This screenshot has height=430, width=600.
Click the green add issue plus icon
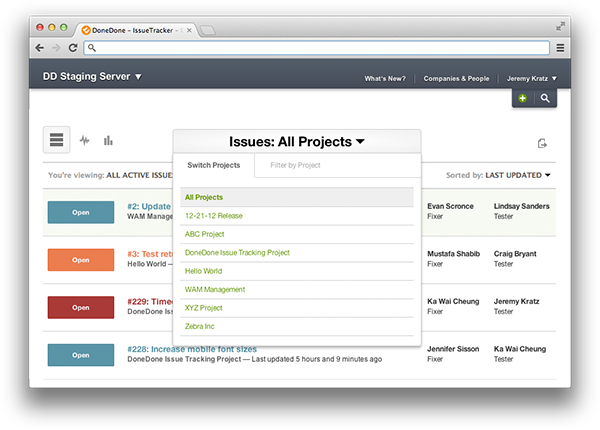[522, 98]
